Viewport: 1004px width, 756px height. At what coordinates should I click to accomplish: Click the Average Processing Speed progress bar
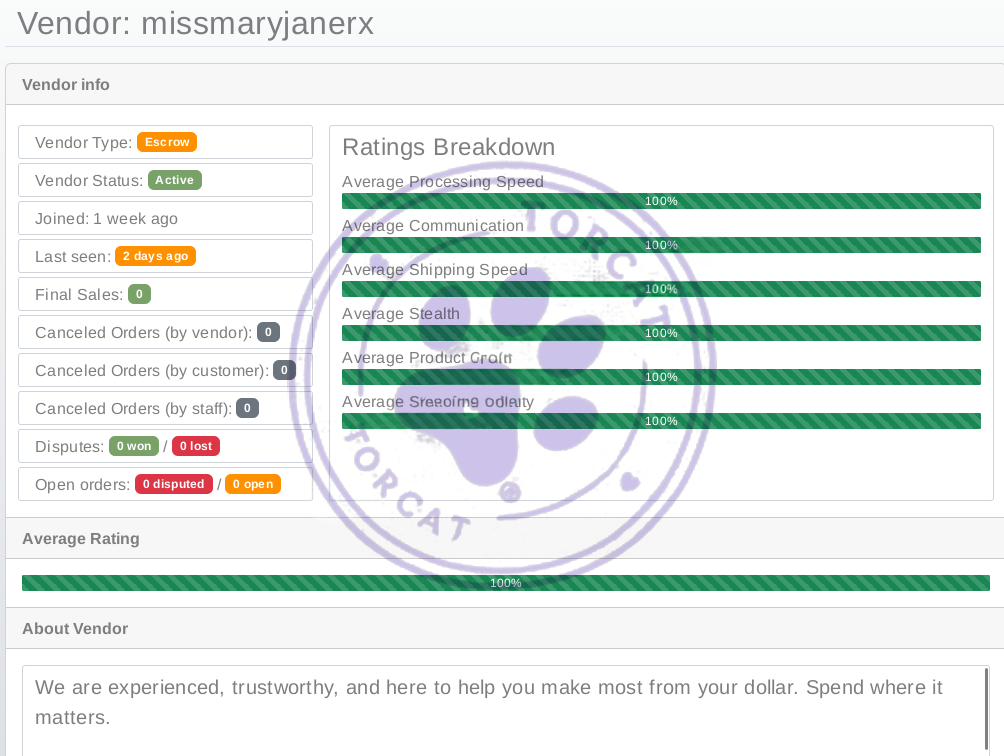point(661,201)
